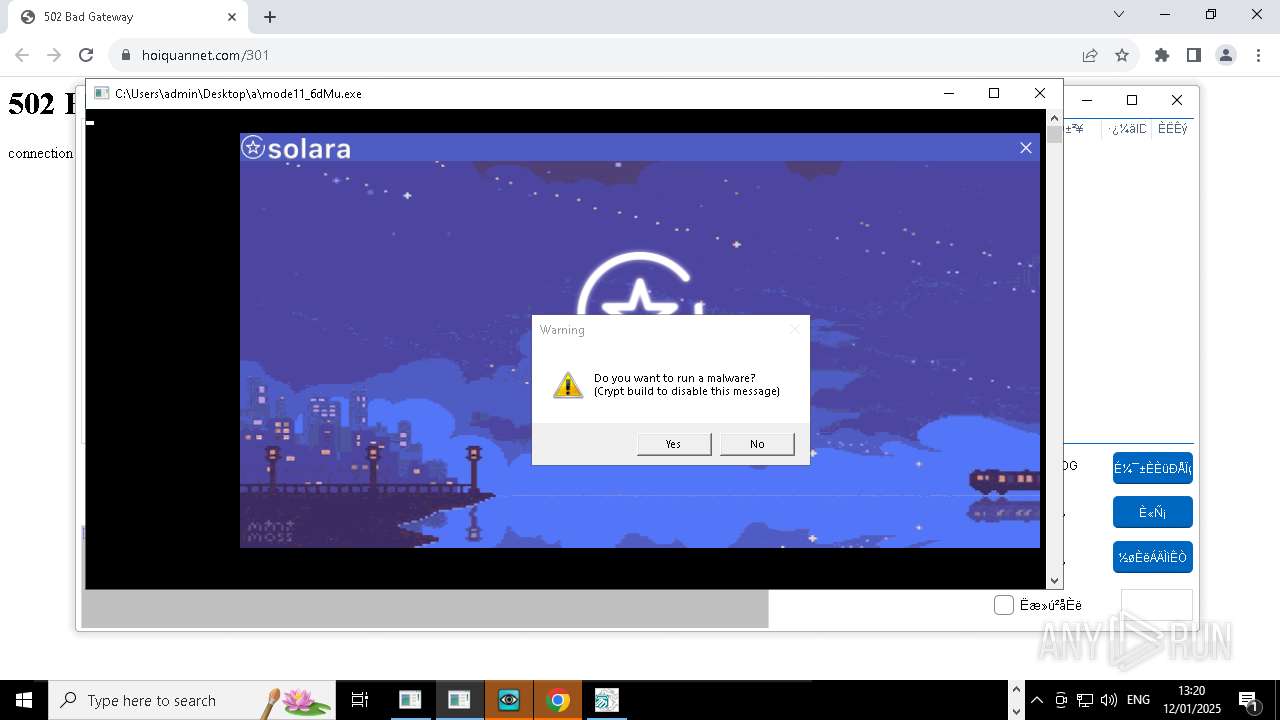This screenshot has height=720, width=1280.
Task: Open Chrome tab search dropdown
Action: (1119, 15)
